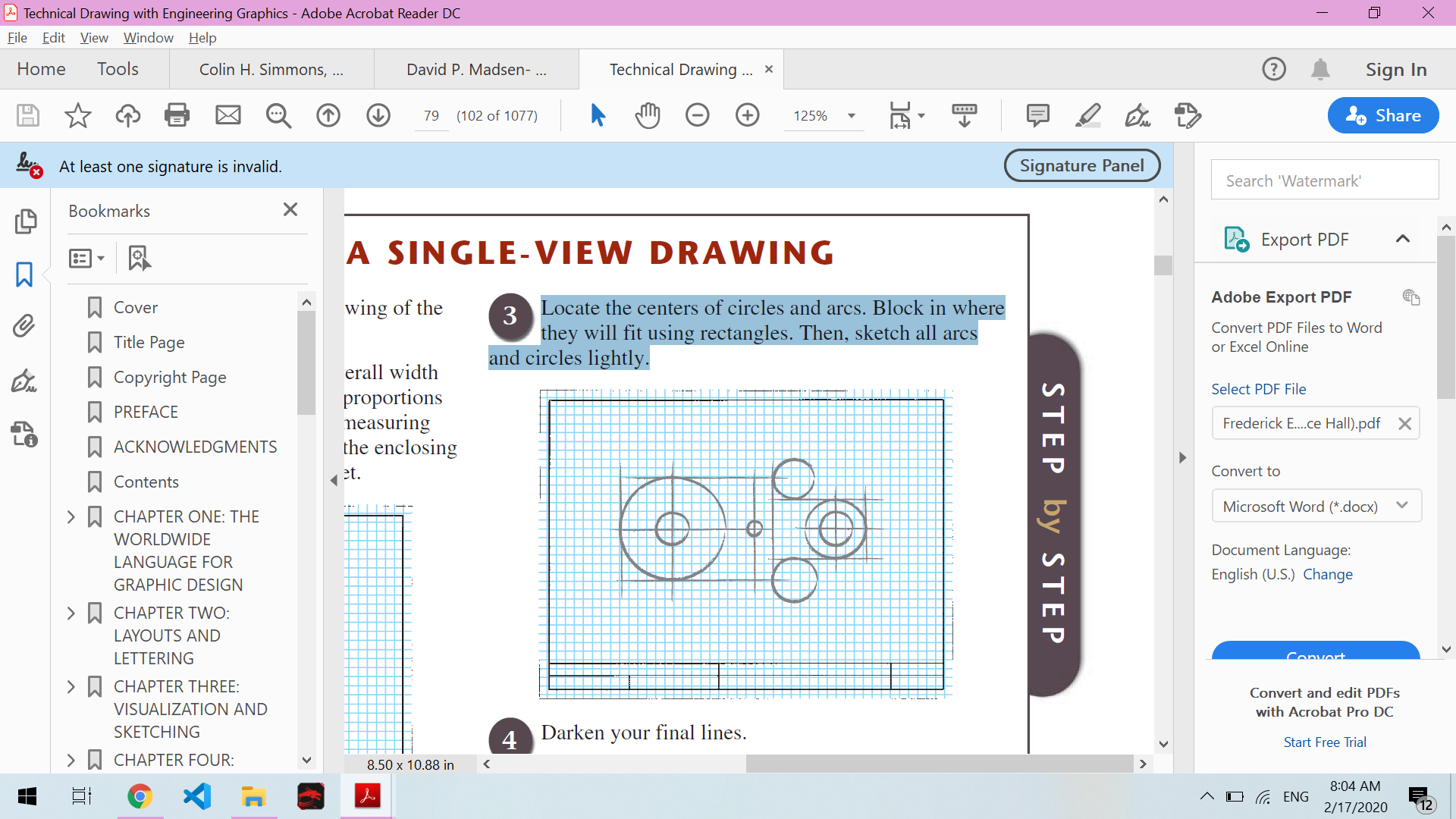Add a new bookmark icon

click(x=139, y=258)
